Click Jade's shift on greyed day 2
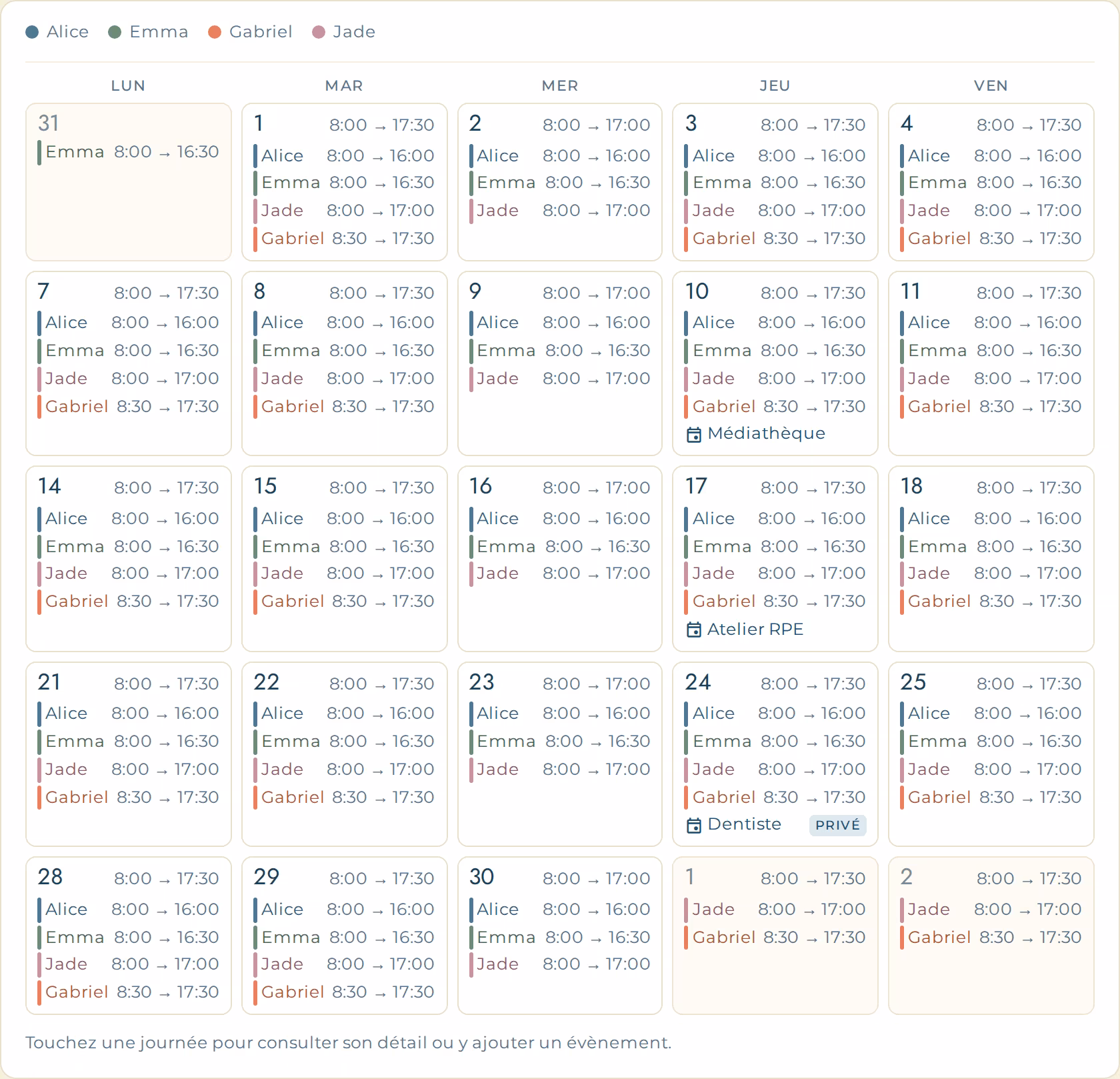Image resolution: width=1120 pixels, height=1079 pixels. pos(991,909)
